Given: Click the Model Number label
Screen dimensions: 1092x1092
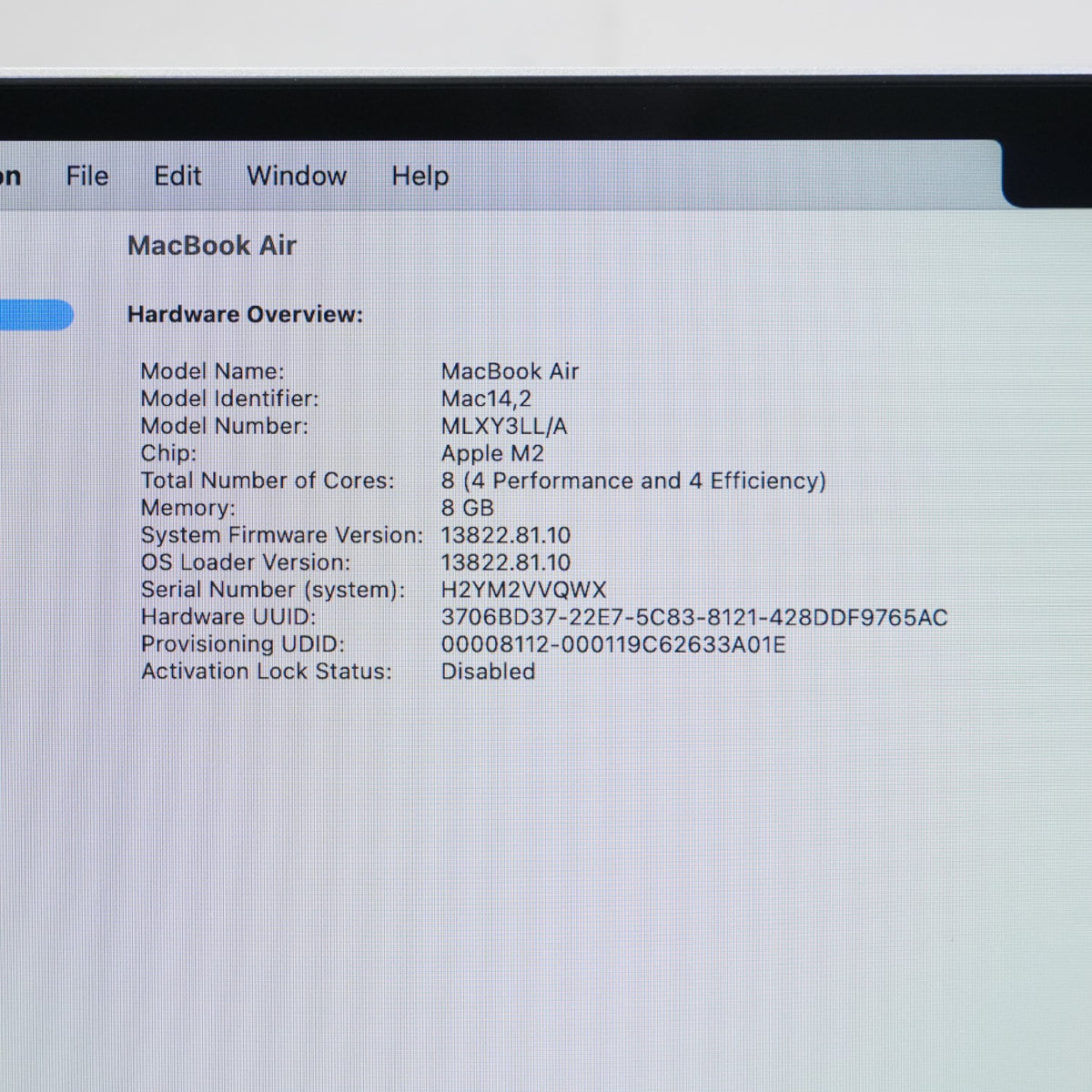Looking at the screenshot, I should point(224,426).
